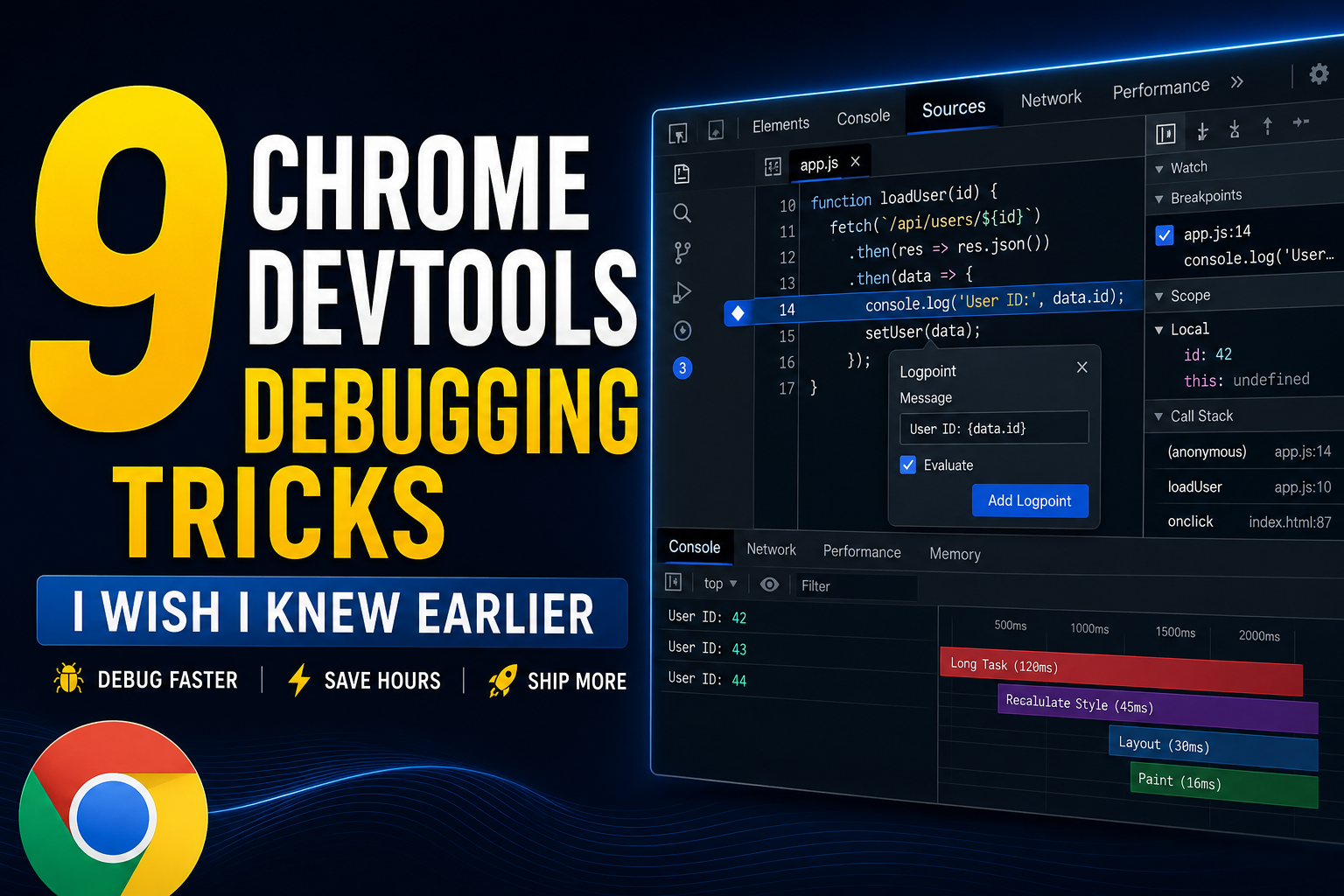1344x896 pixels.
Task: Click the 'id: 42' scope variable
Action: click(1207, 354)
